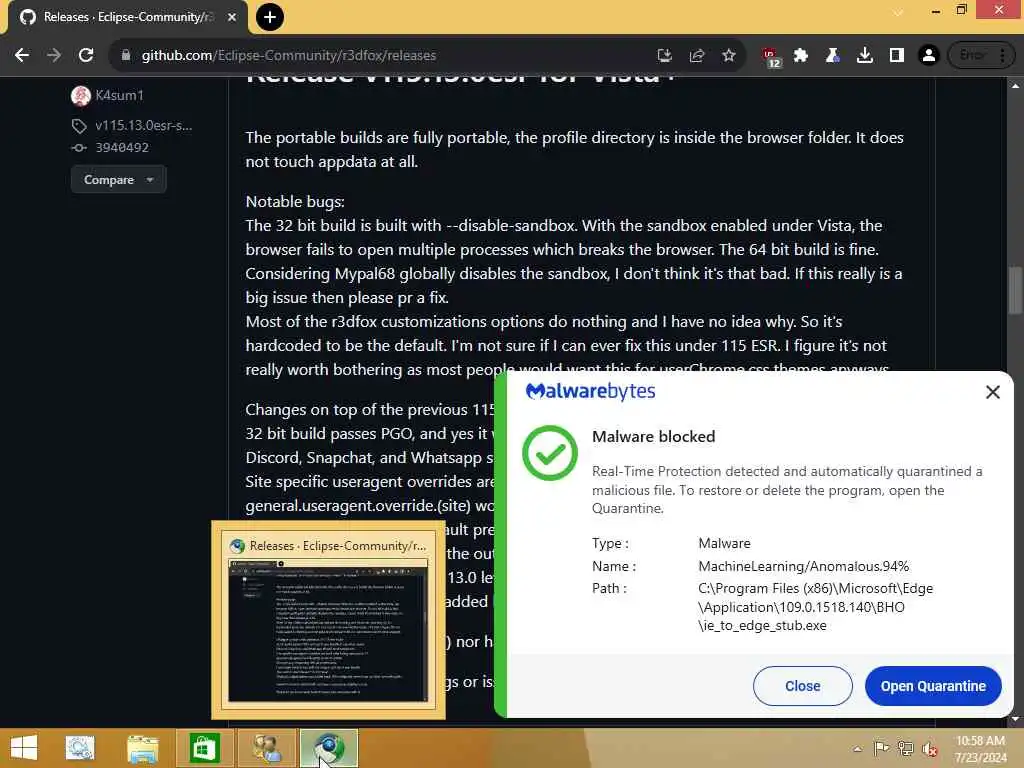Dismiss the Malwarebytes notification with X
The image size is (1024, 768).
pos(993,392)
